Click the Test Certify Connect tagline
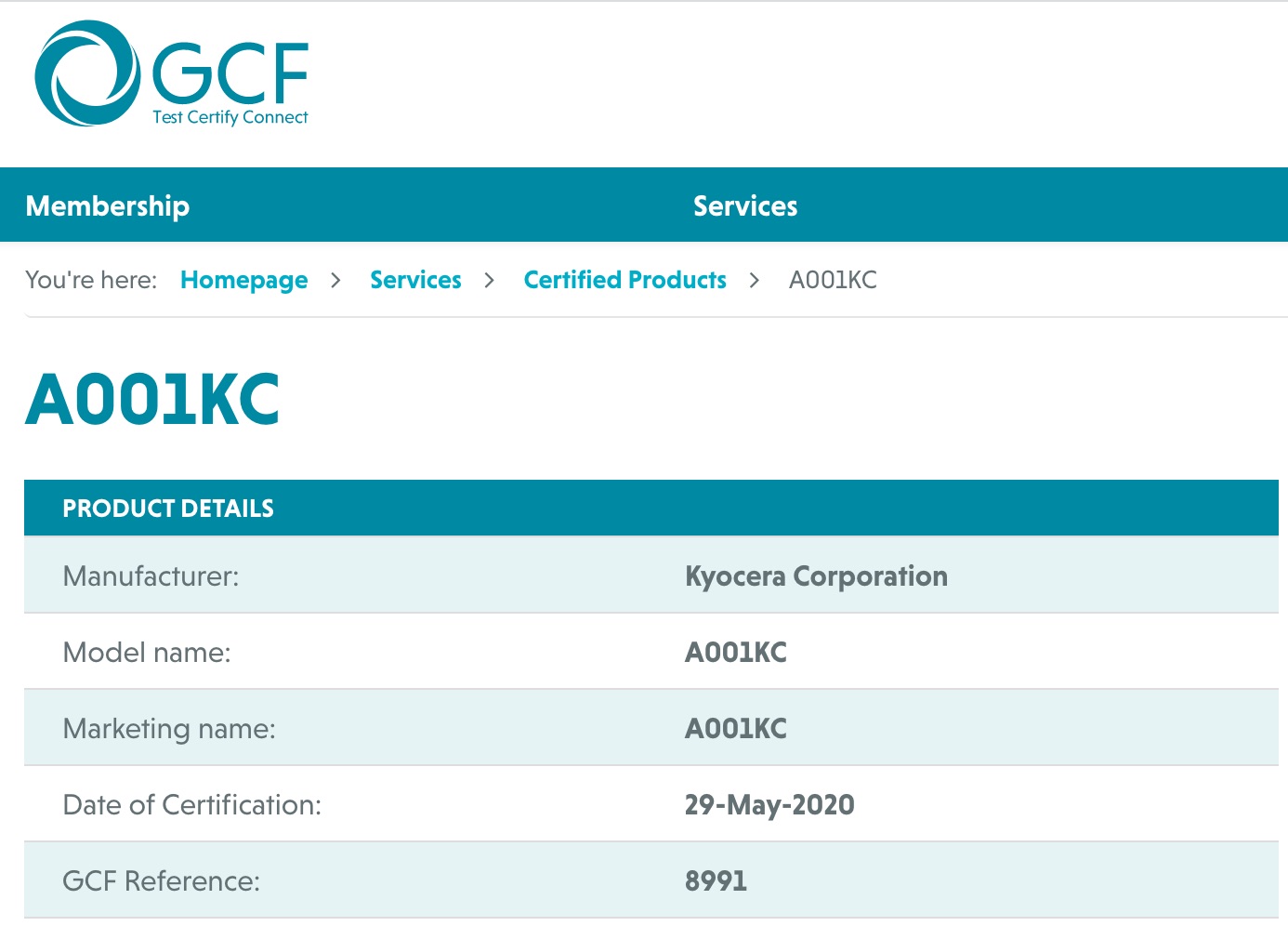This screenshot has height=926, width=1288. (x=230, y=117)
